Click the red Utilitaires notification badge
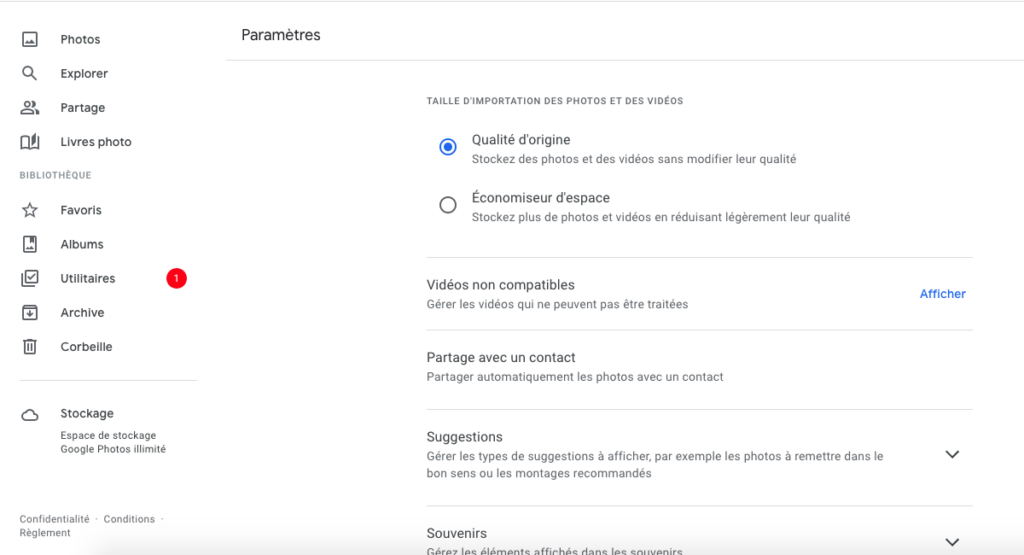This screenshot has height=555, width=1024. [176, 278]
